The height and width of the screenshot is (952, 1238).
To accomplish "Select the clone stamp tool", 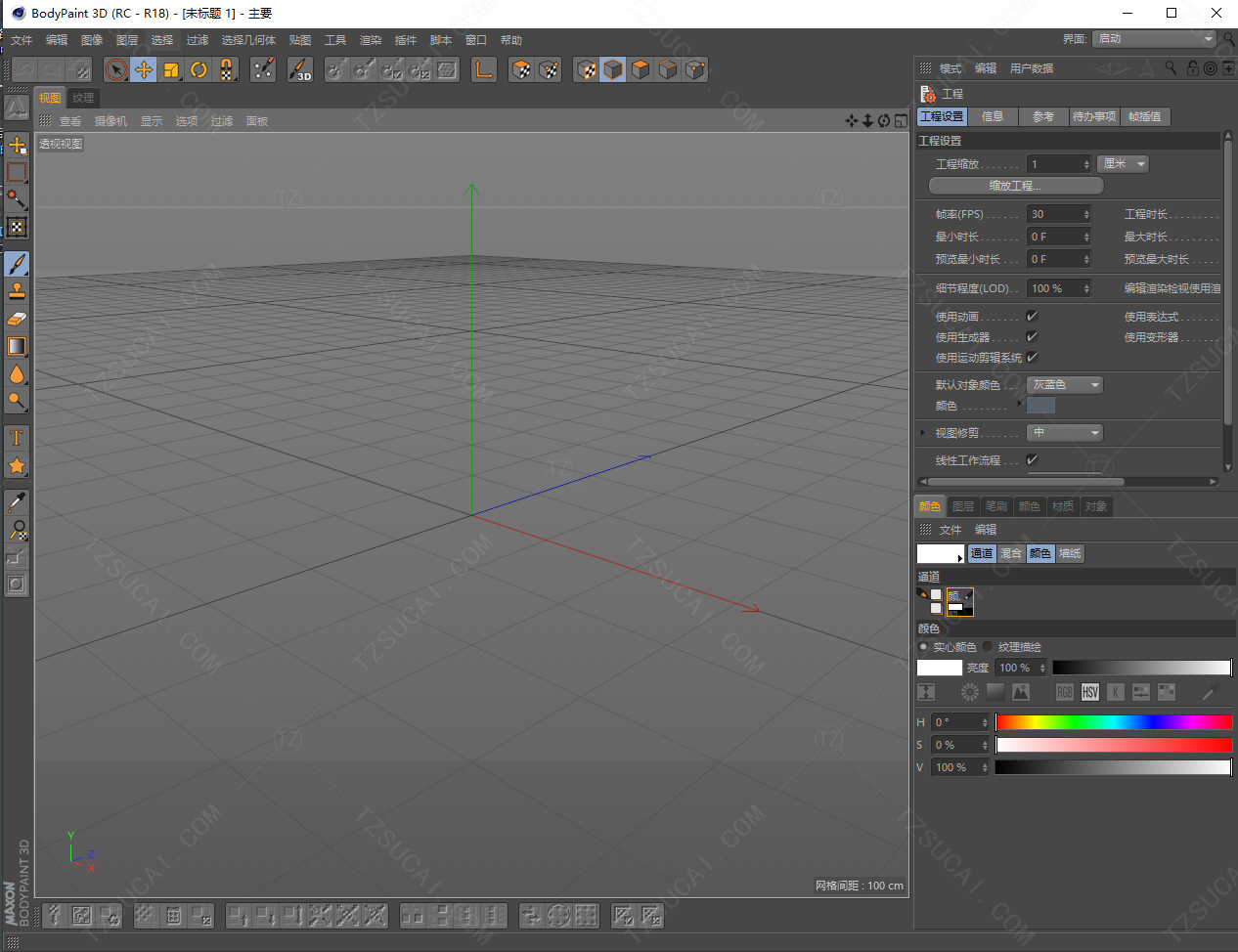I will tap(17, 291).
